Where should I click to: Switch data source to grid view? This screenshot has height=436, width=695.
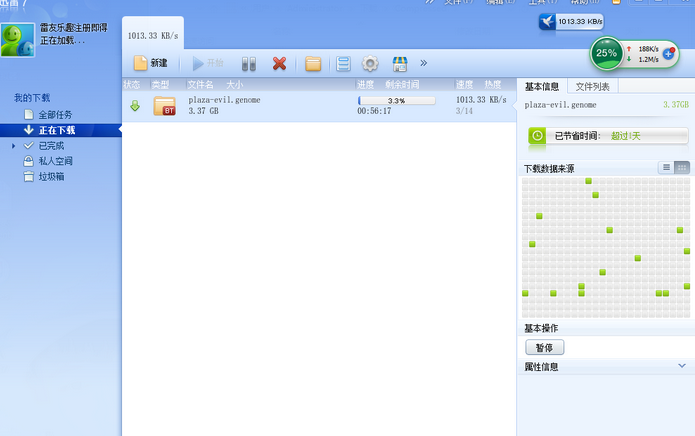682,168
